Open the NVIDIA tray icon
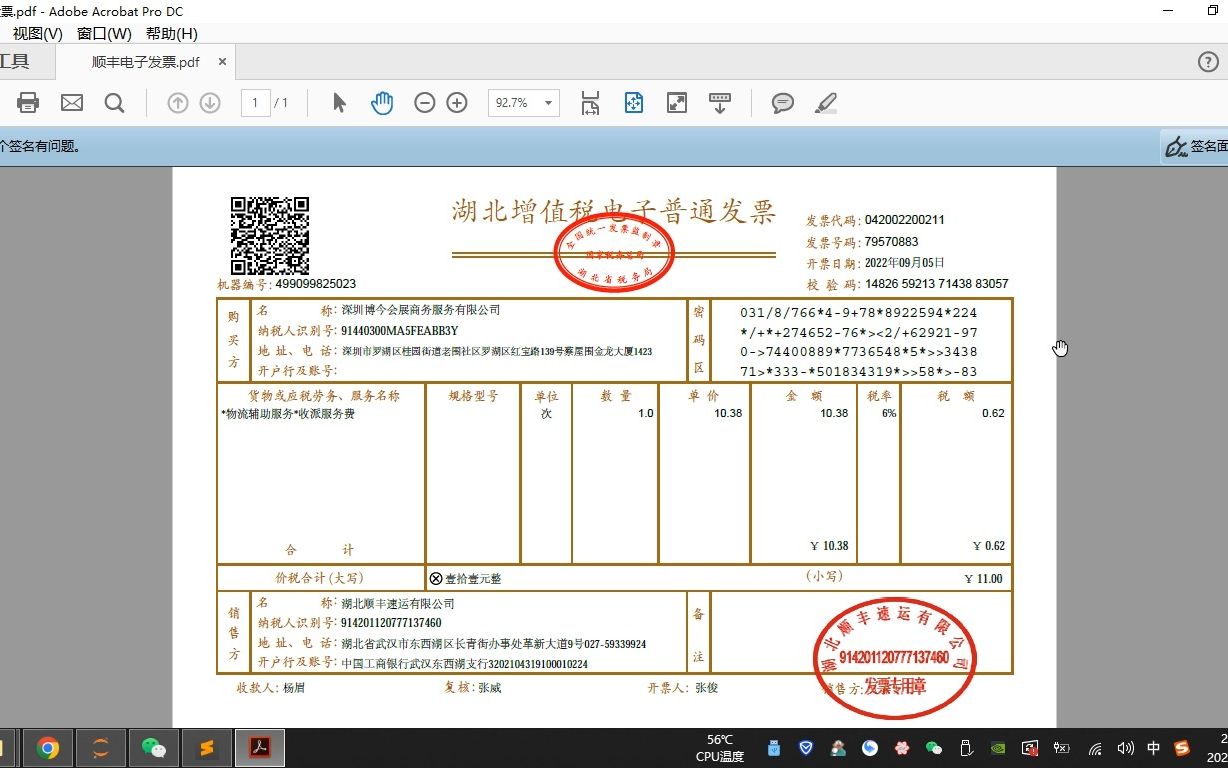 (x=998, y=748)
